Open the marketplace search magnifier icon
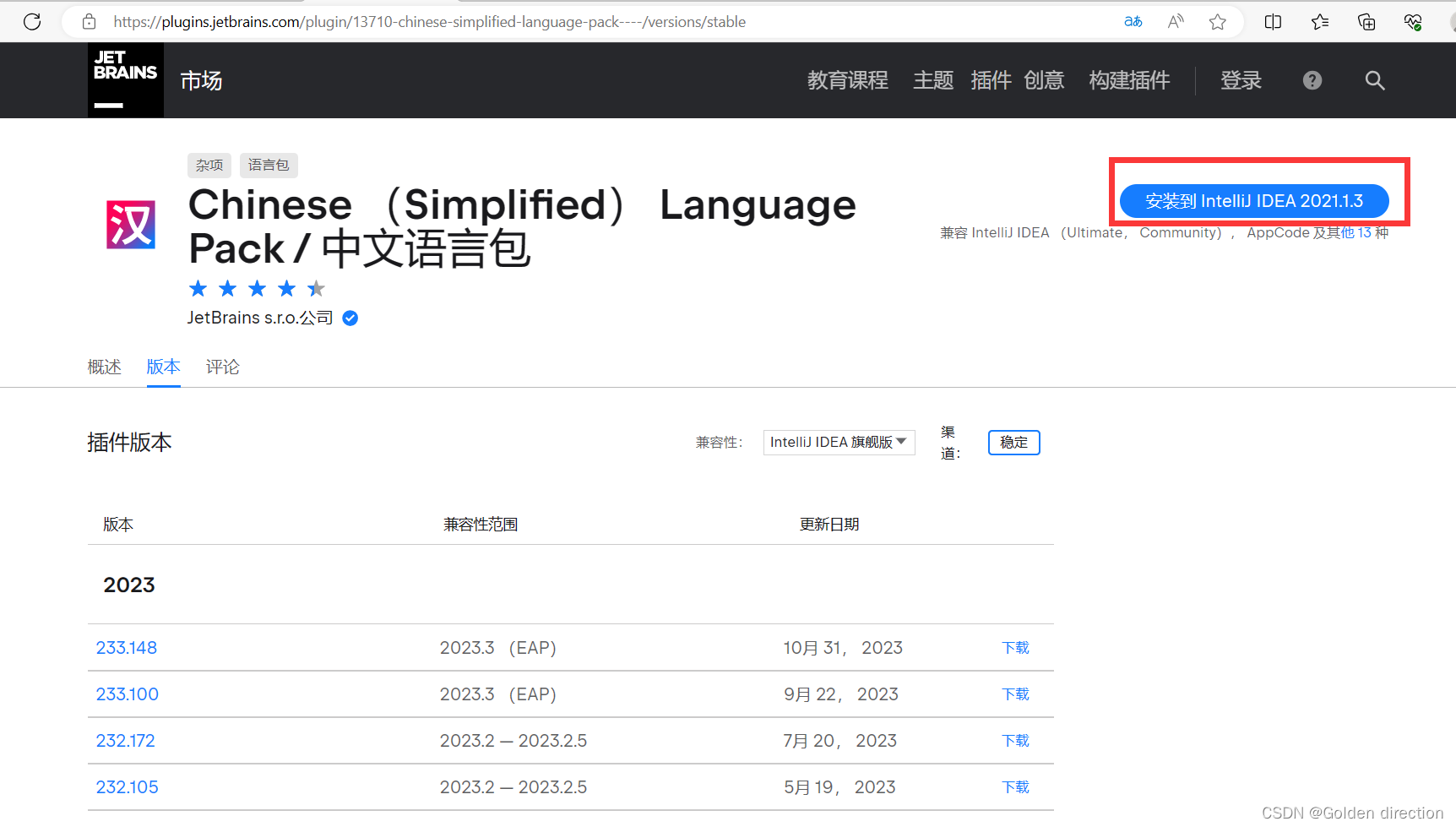The width and height of the screenshot is (1456, 827). (1374, 80)
